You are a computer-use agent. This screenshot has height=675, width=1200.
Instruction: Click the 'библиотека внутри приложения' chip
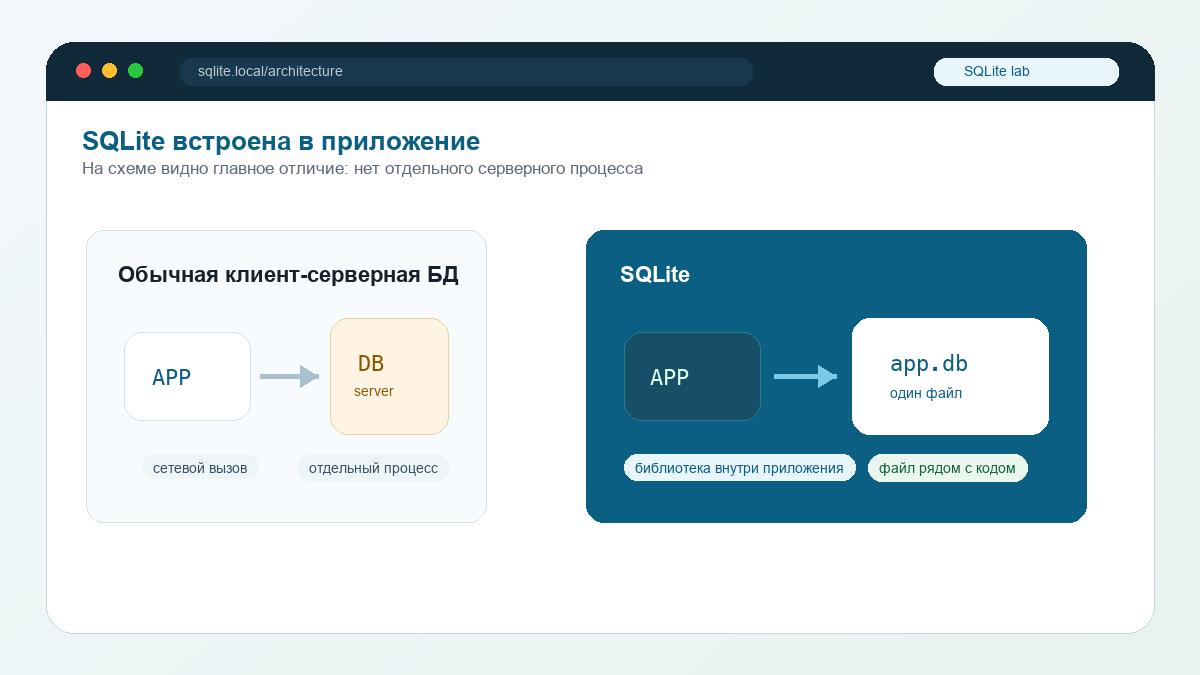click(x=739, y=468)
